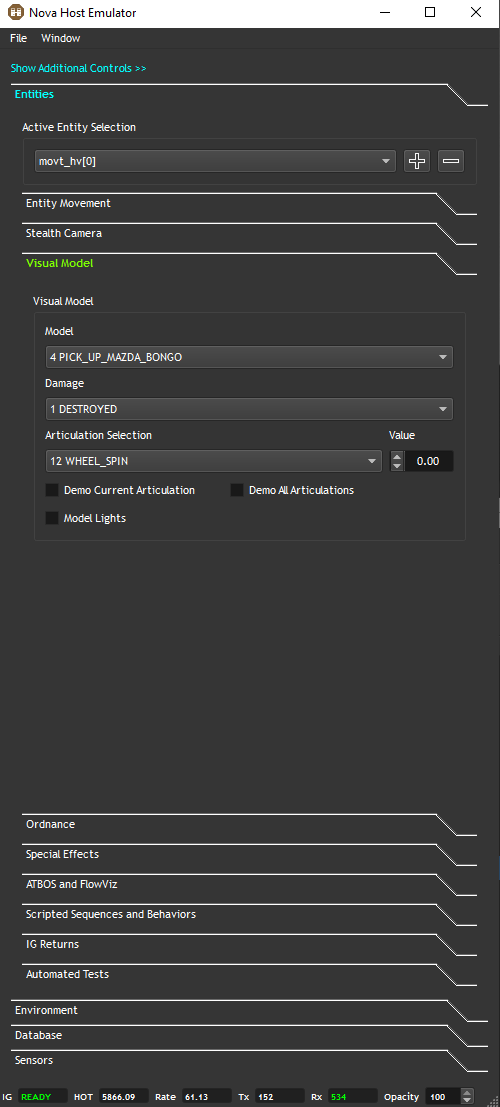
Task: Open the Damage dropdown showing DESTROYED
Action: tap(249, 409)
